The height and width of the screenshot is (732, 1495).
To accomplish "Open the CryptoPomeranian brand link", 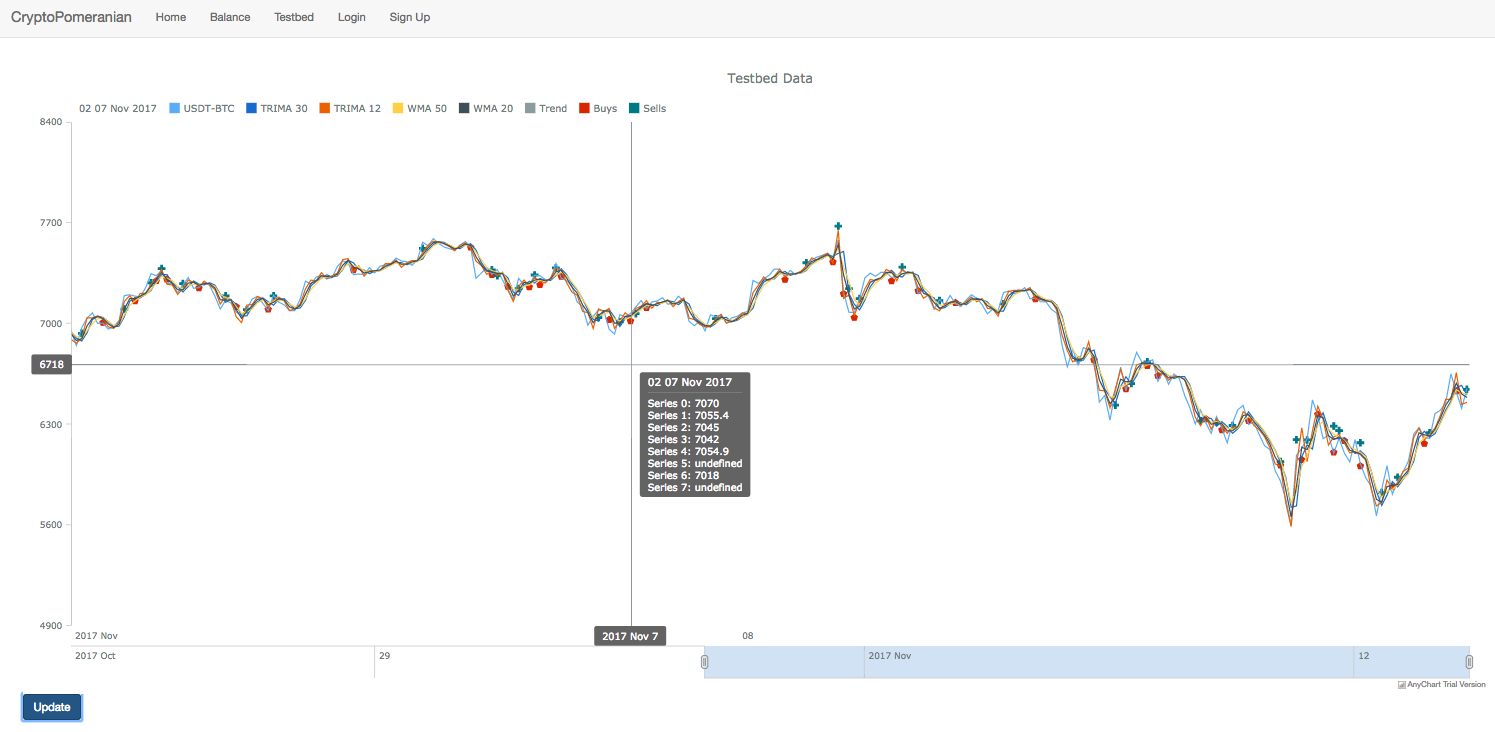I will click(x=71, y=17).
